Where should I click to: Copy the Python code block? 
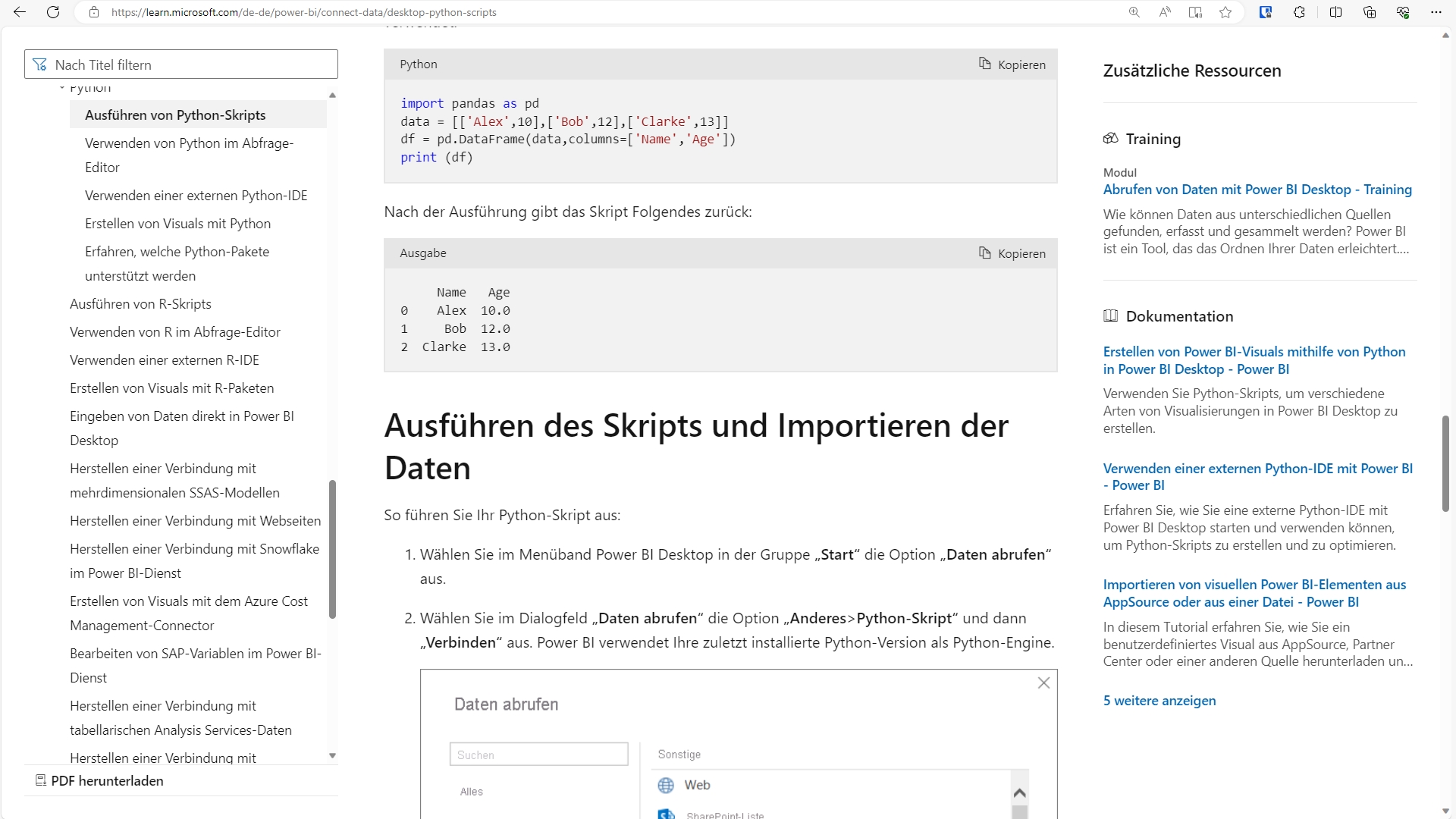1012,64
